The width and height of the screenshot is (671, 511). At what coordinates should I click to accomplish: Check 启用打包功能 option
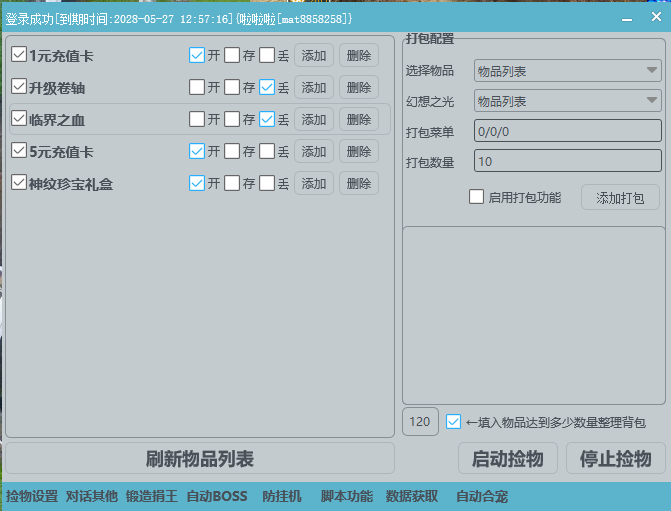click(x=477, y=196)
